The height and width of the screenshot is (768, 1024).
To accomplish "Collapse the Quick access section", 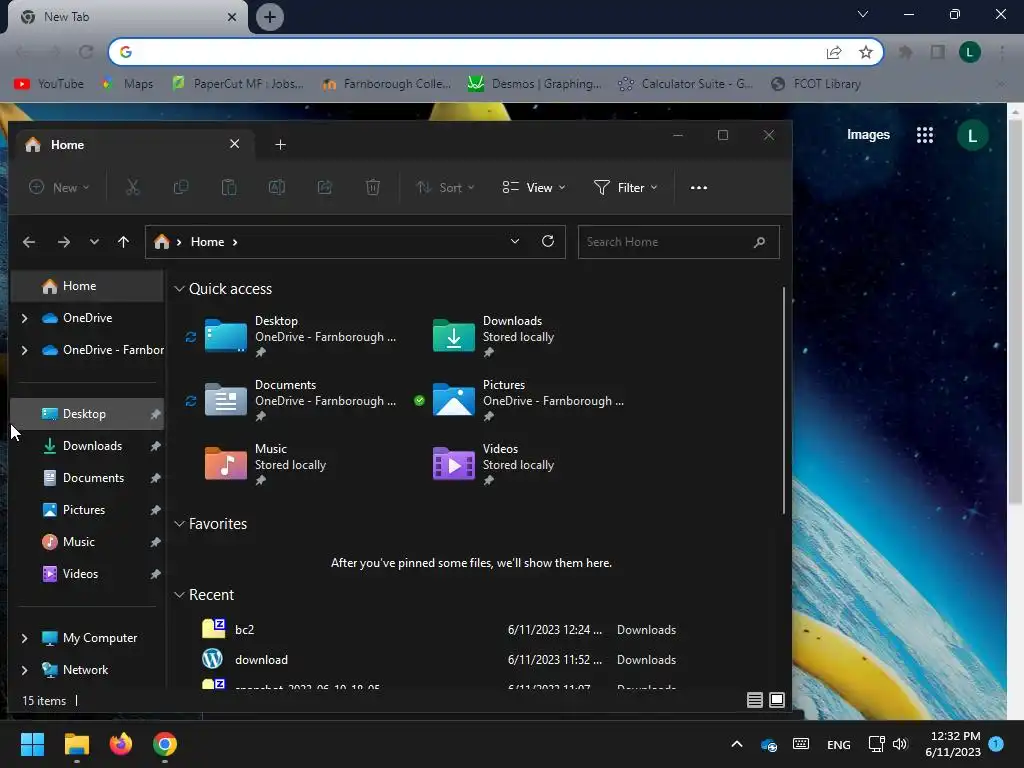I will pos(179,289).
